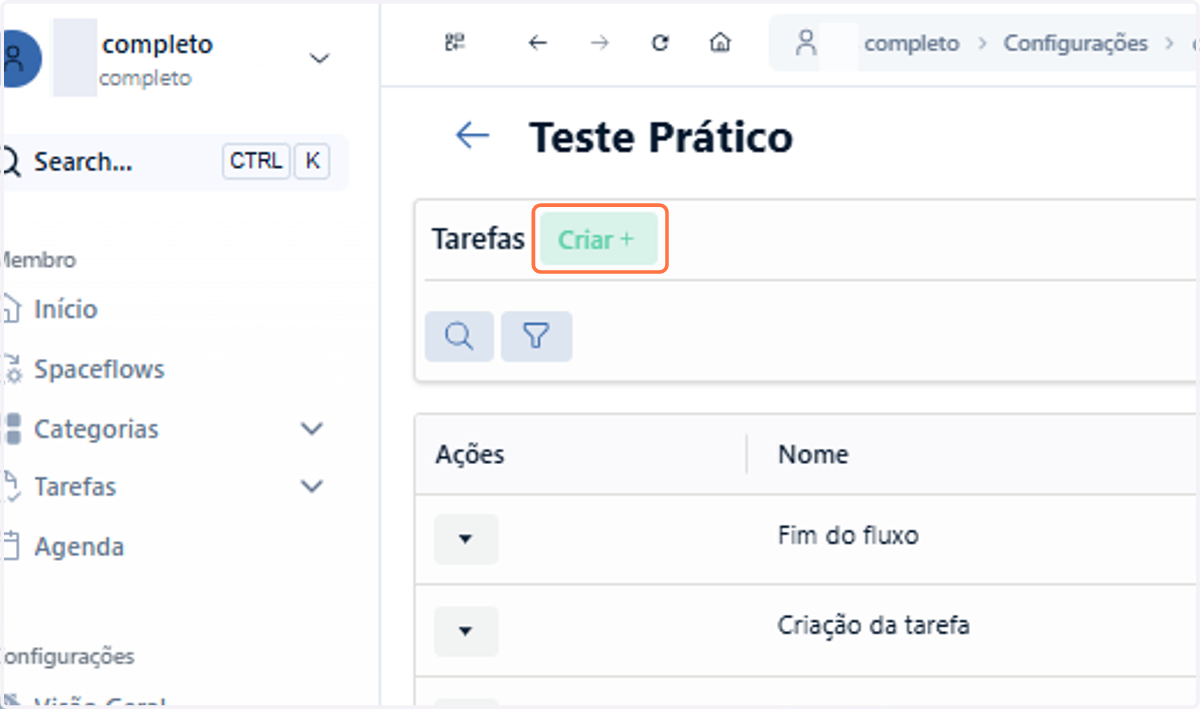This screenshot has width=1200, height=709.
Task: Click the user icon in the breadcrumb
Action: click(x=805, y=43)
